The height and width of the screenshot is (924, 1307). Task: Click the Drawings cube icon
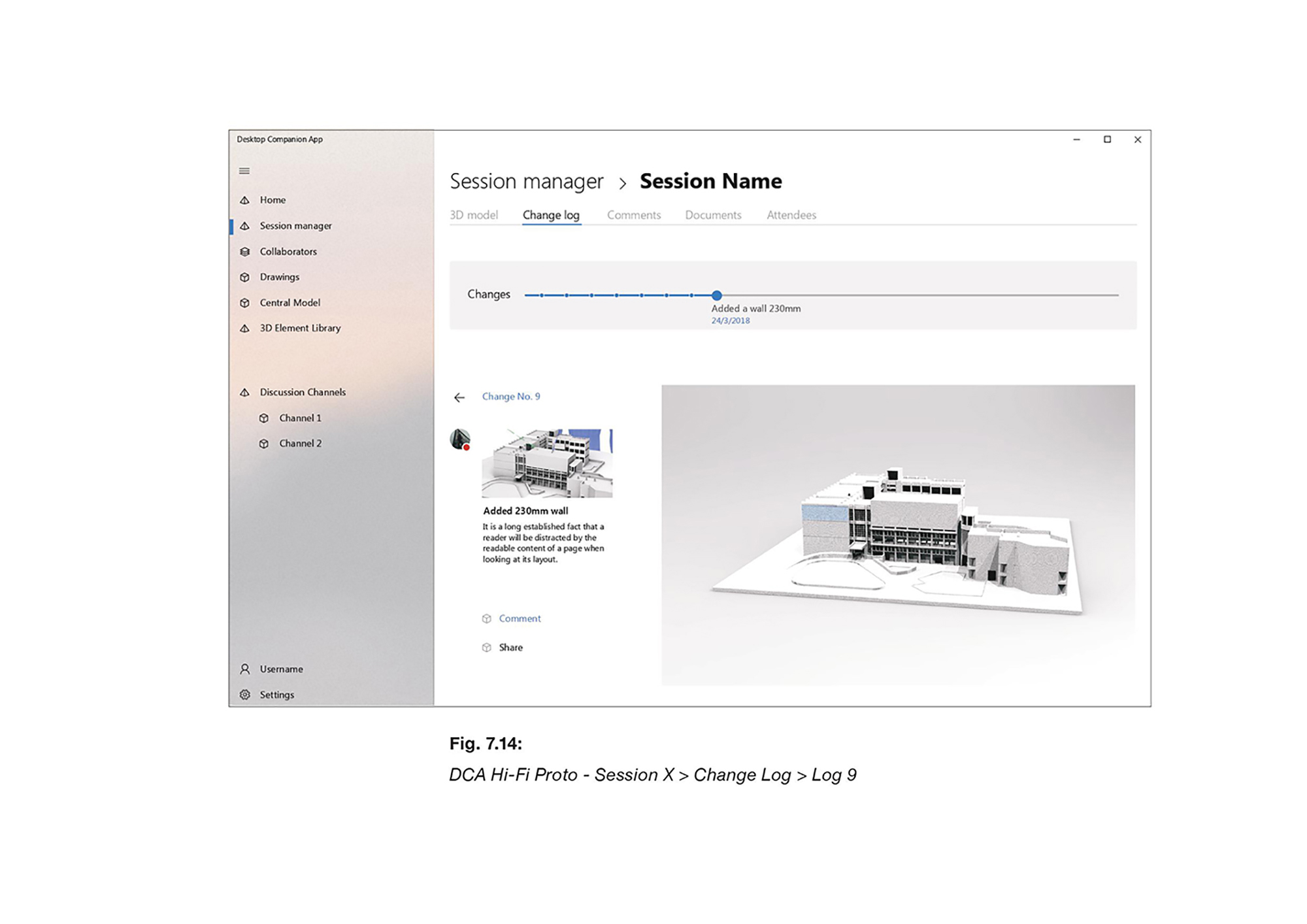click(x=244, y=277)
